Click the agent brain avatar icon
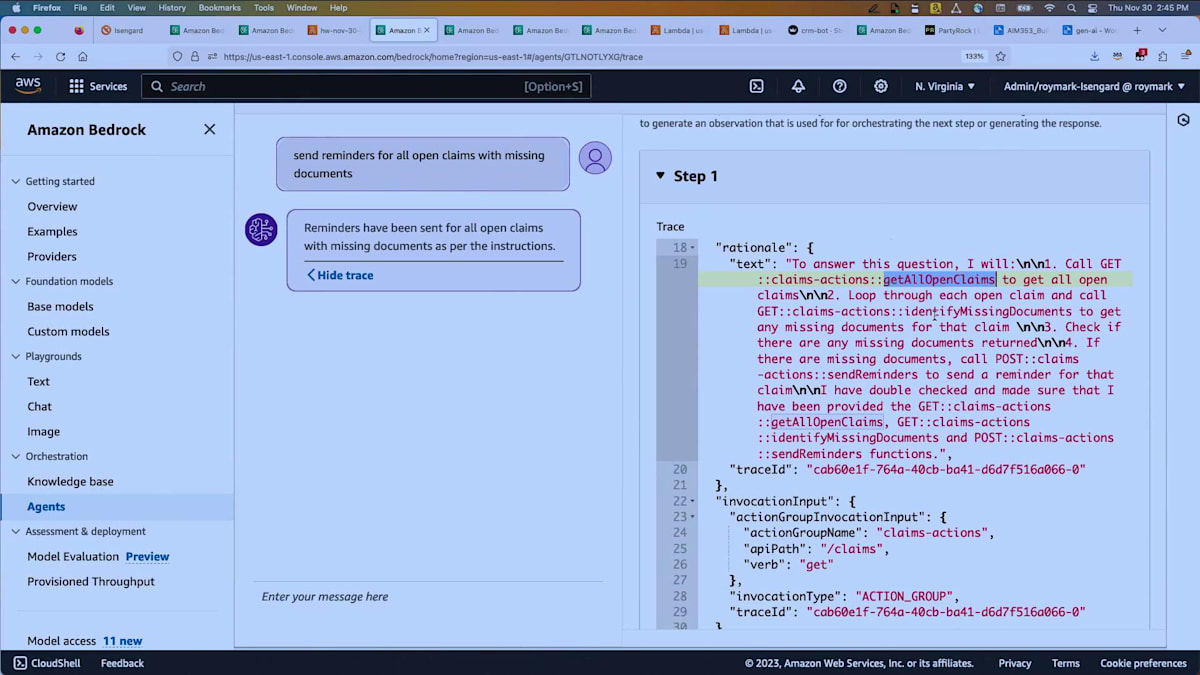The height and width of the screenshot is (675, 1200). 261,230
